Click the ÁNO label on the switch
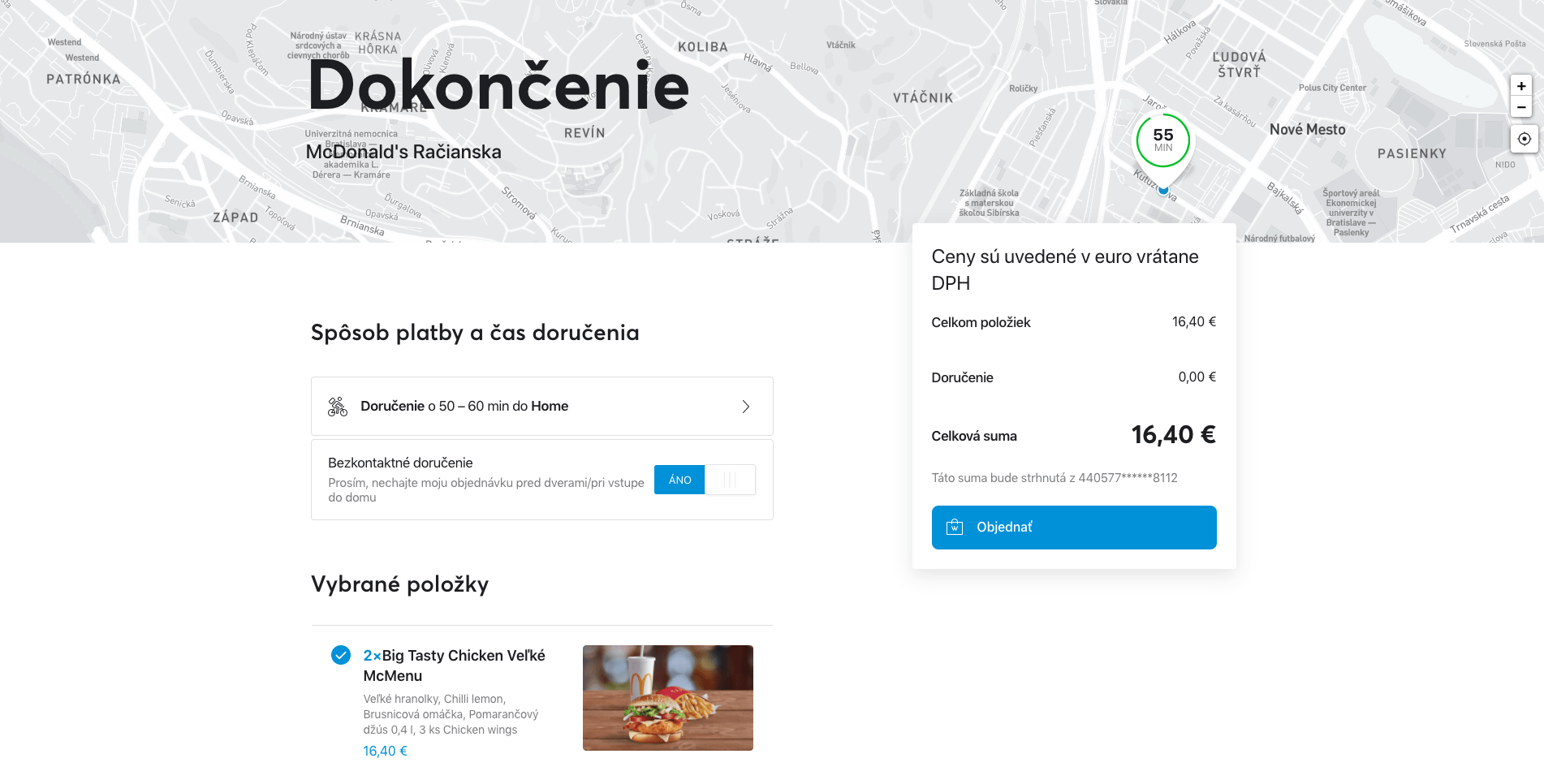 click(x=679, y=480)
